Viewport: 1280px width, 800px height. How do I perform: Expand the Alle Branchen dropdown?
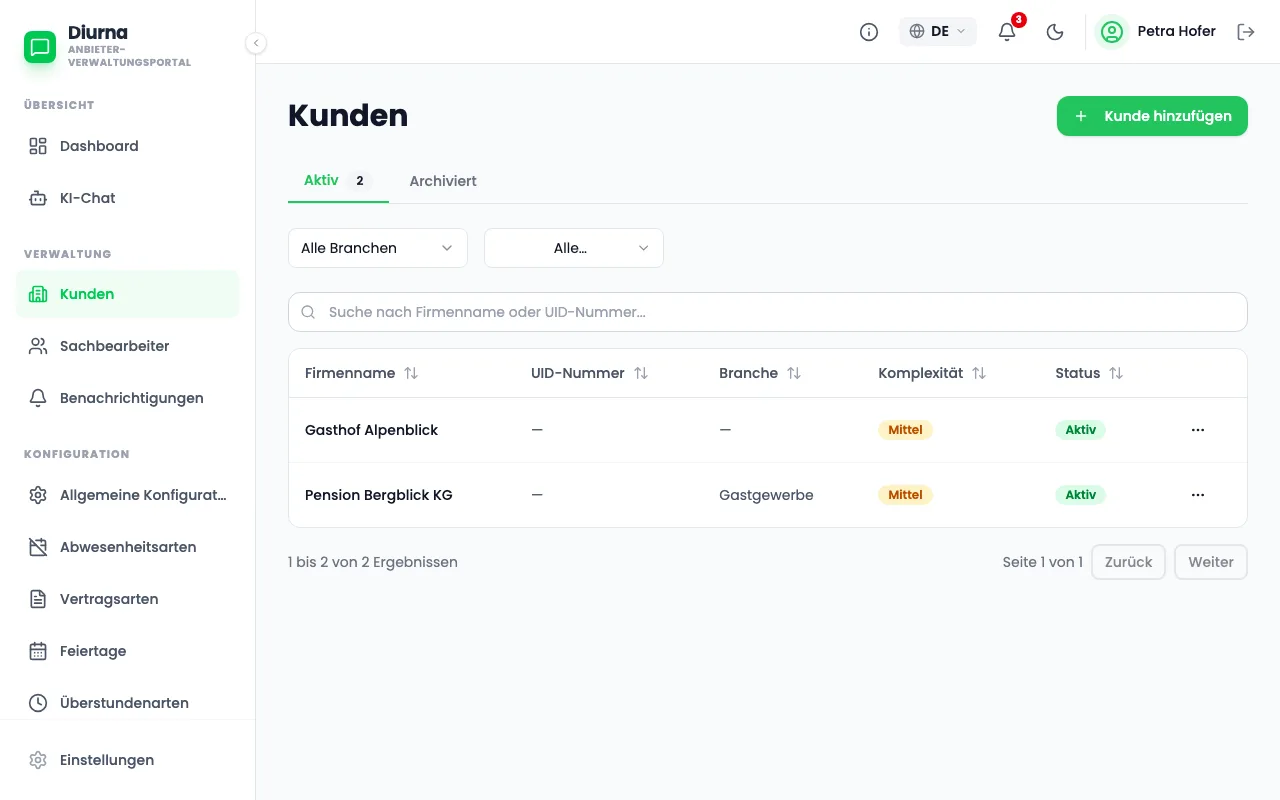[378, 248]
